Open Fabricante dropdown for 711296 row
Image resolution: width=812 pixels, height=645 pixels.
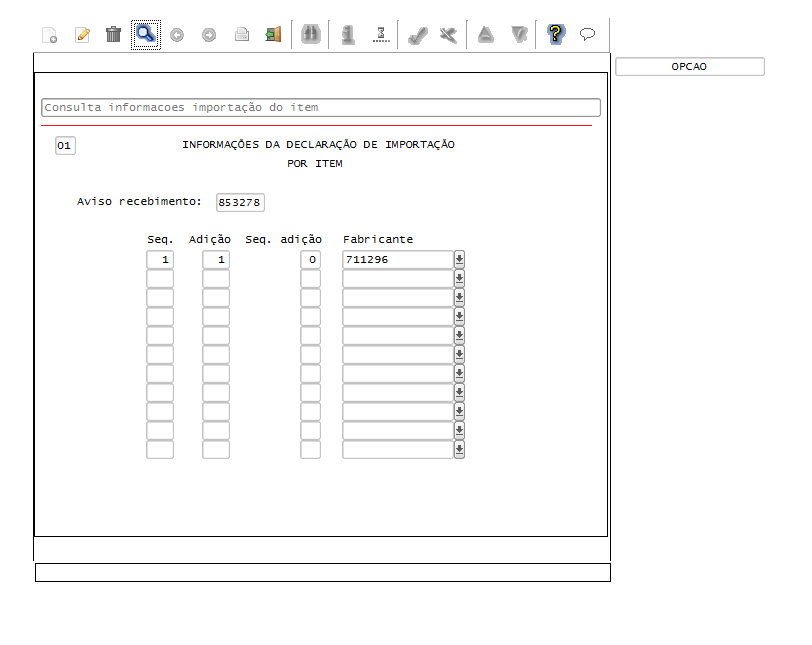(459, 259)
